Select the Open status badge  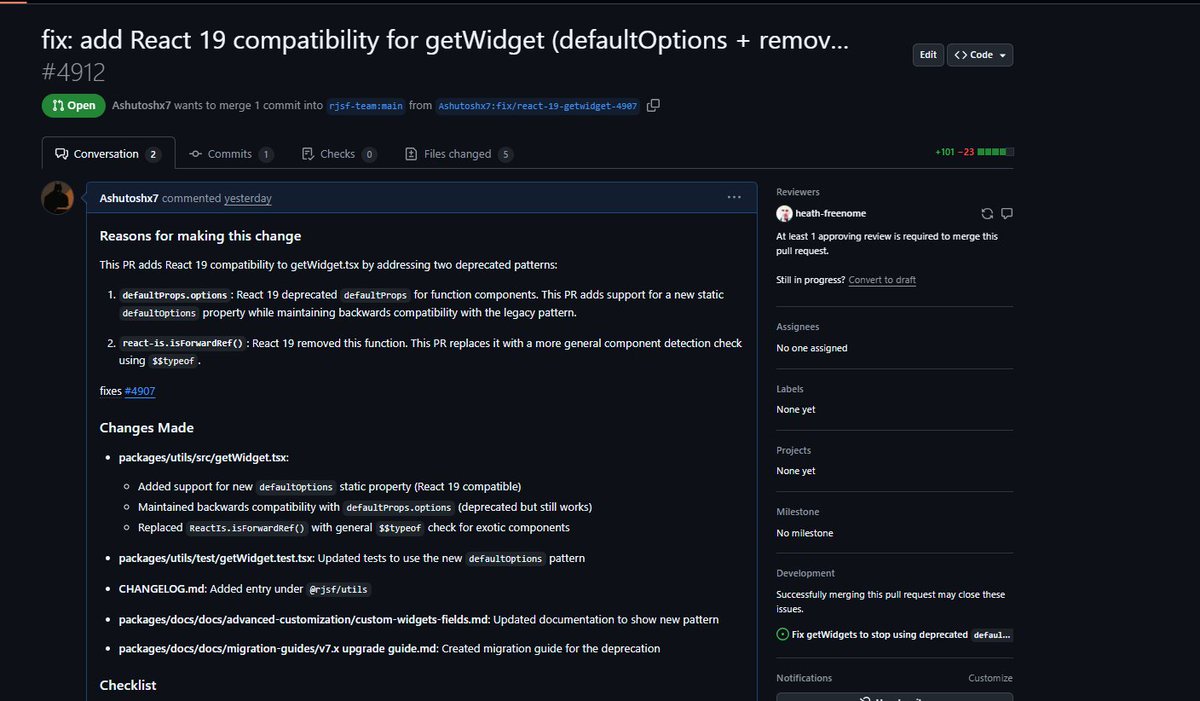click(x=73, y=105)
